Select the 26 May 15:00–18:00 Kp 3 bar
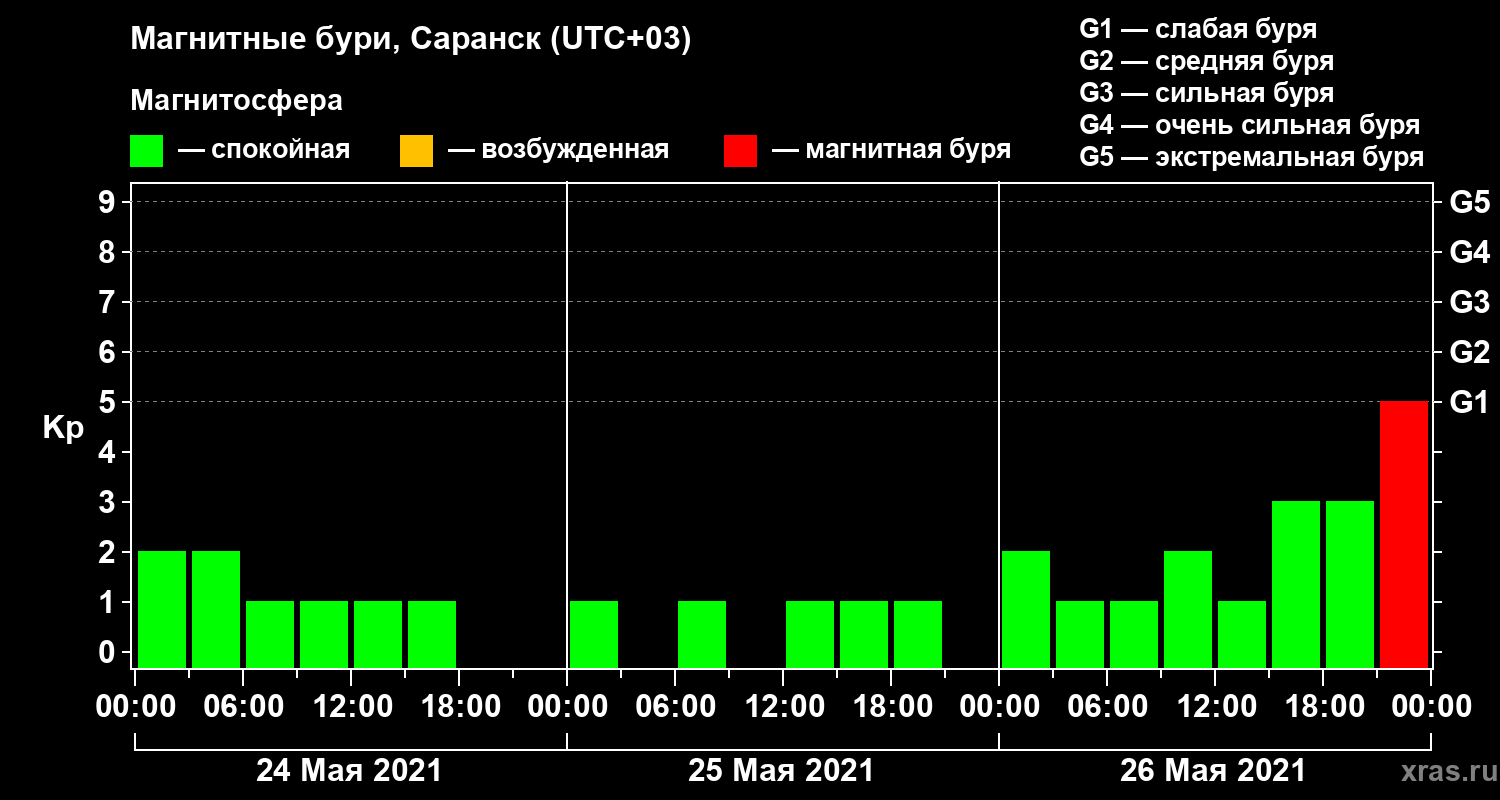 pyautogui.click(x=1296, y=585)
